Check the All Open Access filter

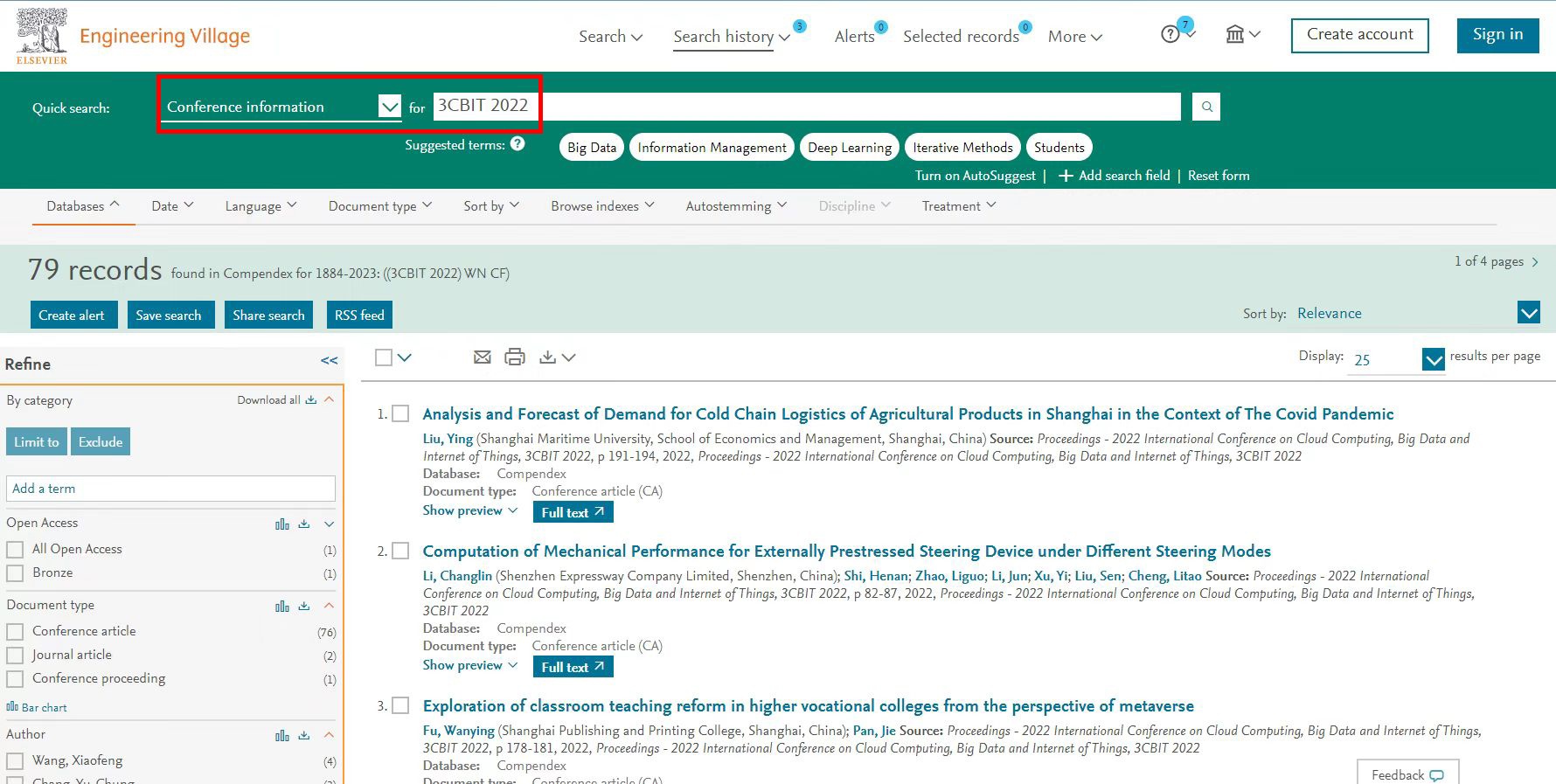[x=15, y=550]
